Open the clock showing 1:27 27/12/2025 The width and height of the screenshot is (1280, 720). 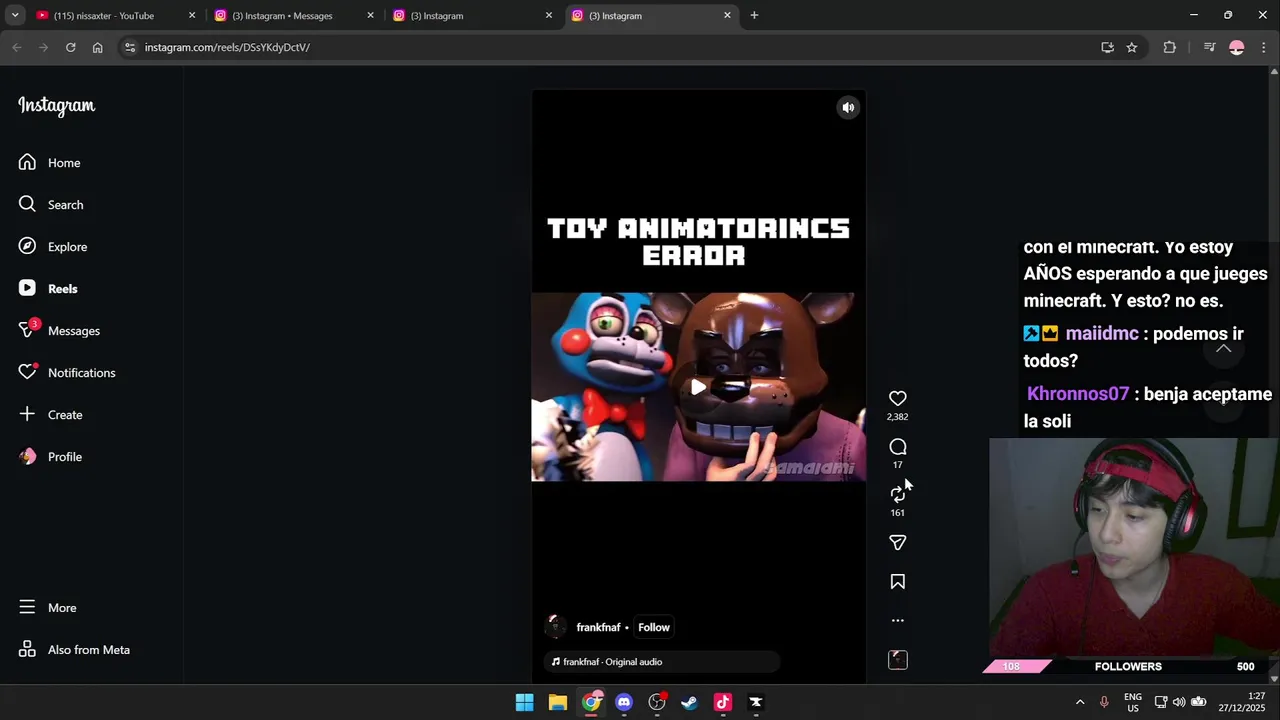(1241, 702)
